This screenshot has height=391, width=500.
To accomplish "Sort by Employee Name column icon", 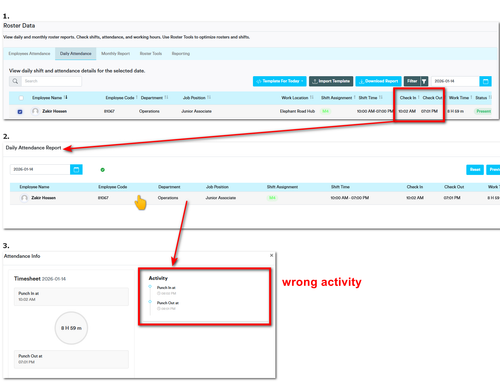I will pyautogui.click(x=66, y=97).
